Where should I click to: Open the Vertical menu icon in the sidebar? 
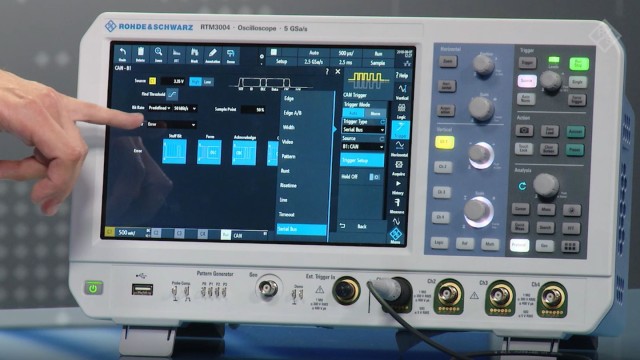[402, 92]
